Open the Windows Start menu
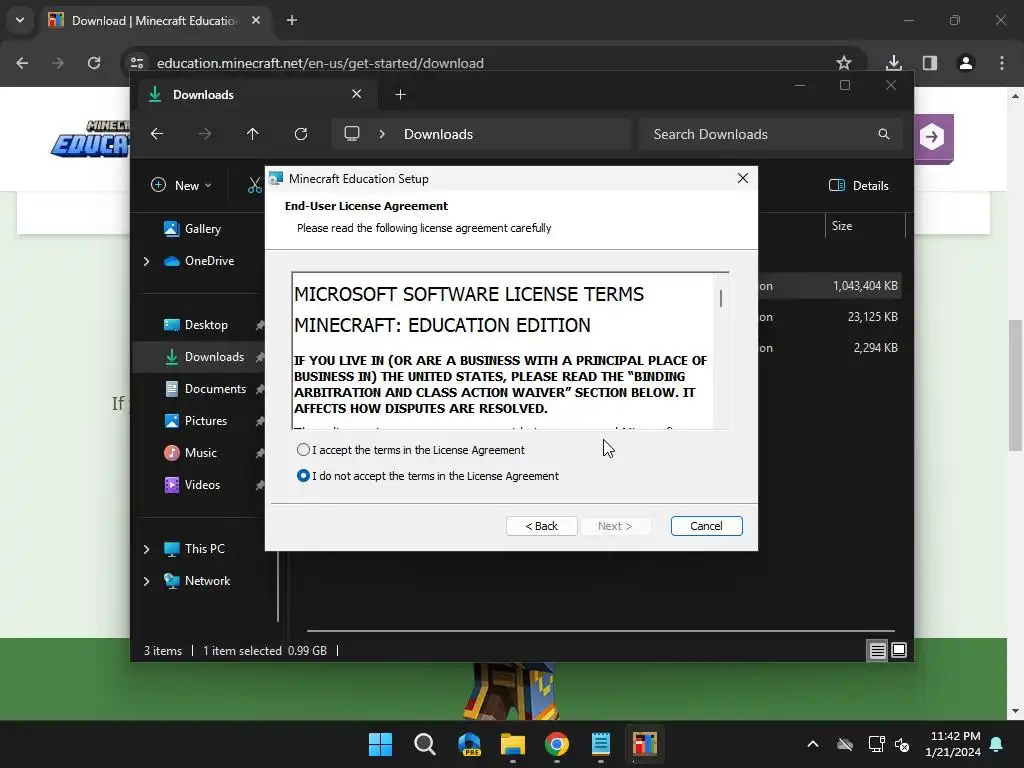Image resolution: width=1024 pixels, height=768 pixels. [x=381, y=744]
